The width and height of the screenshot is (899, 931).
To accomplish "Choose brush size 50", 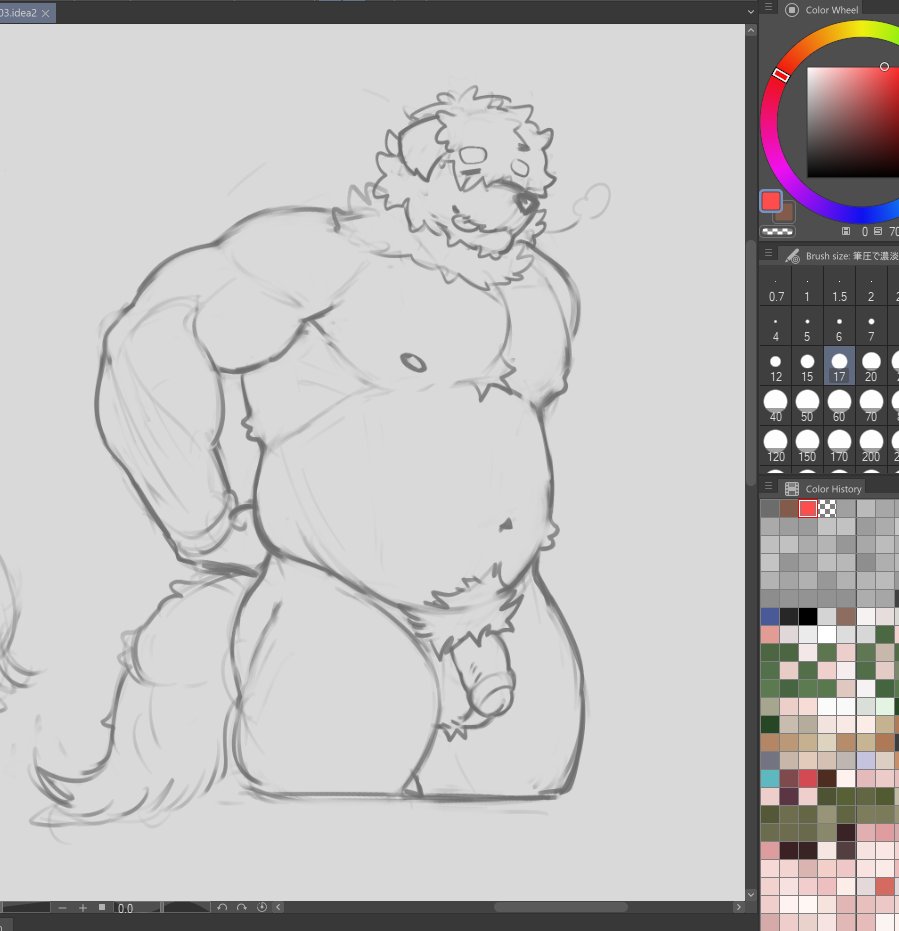I will click(807, 407).
